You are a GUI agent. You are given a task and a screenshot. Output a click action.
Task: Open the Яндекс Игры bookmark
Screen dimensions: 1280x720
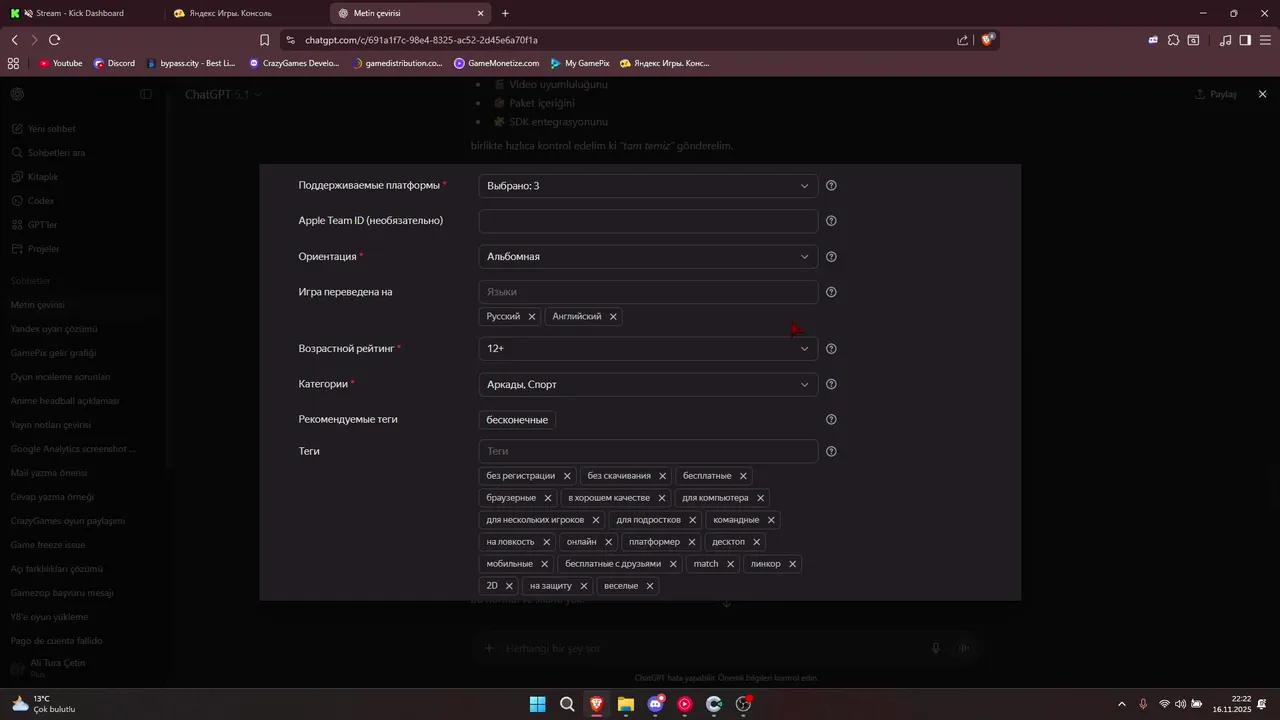[665, 63]
